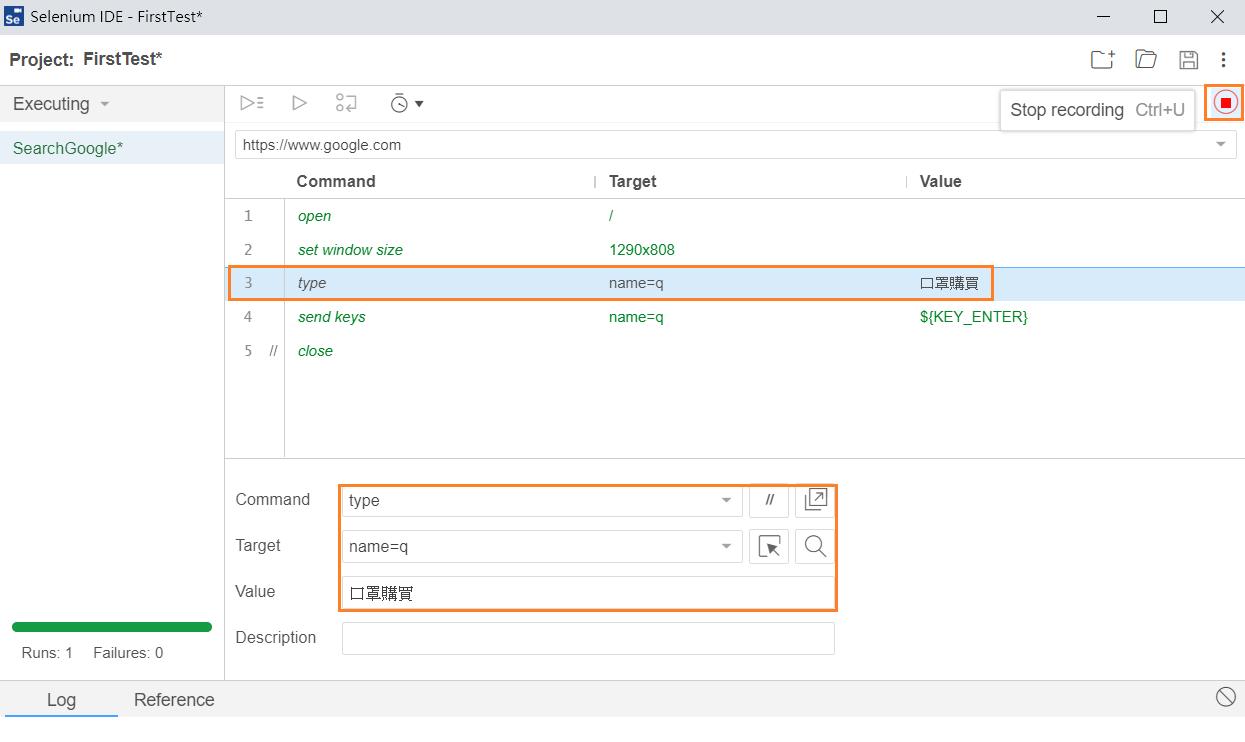Open the test execution speed control
Viewport: 1245px width, 742px height.
coord(406,103)
